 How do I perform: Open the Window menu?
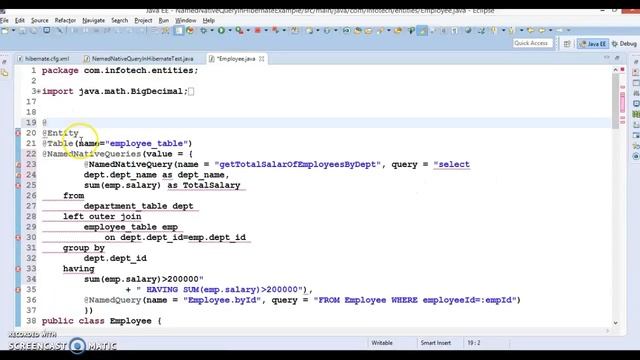[x=186, y=20]
